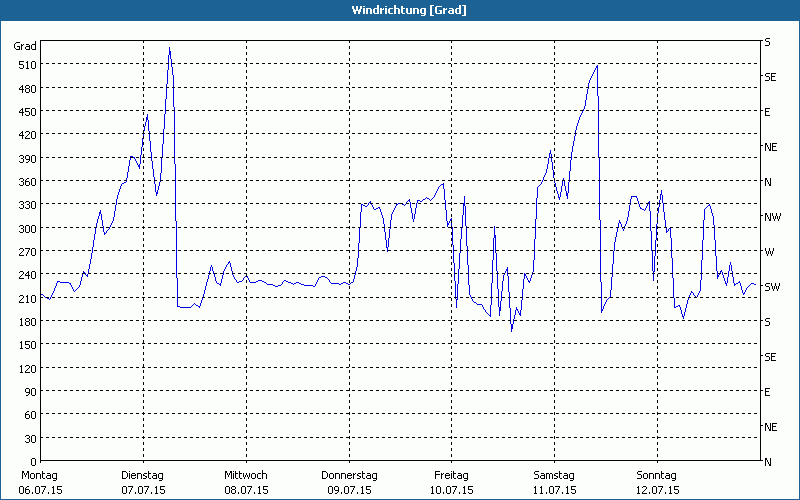This screenshot has width=800, height=500.
Task: Select the 'NE' compass label level with 30
Action: pos(771,427)
